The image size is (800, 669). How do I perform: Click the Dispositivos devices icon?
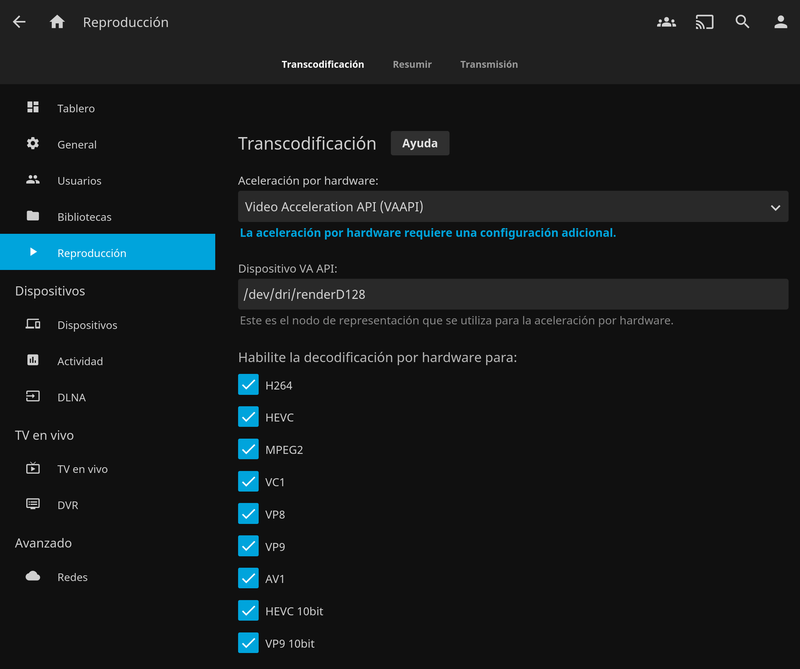coord(33,324)
